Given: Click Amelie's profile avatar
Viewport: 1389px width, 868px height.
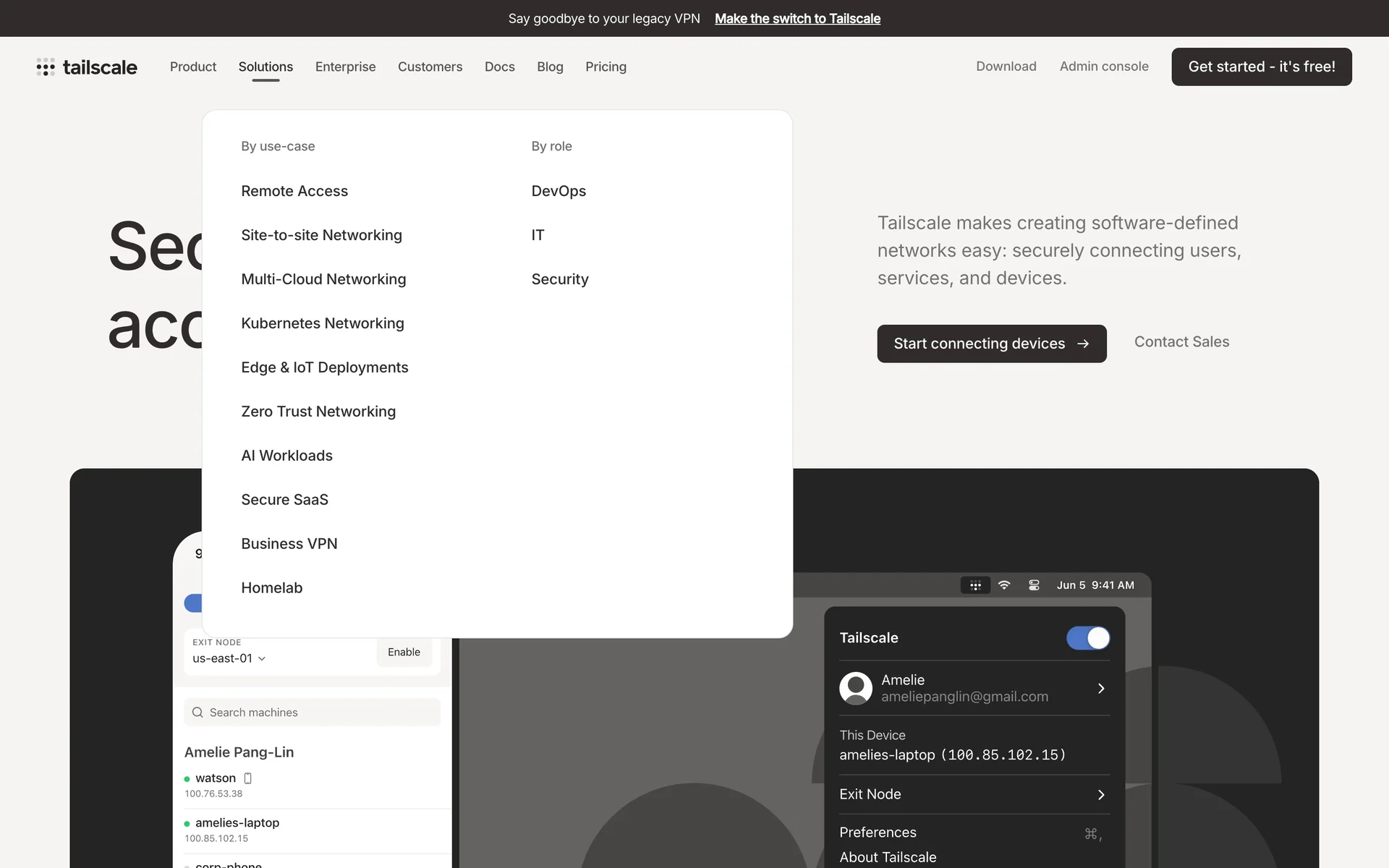Looking at the screenshot, I should pyautogui.click(x=856, y=688).
